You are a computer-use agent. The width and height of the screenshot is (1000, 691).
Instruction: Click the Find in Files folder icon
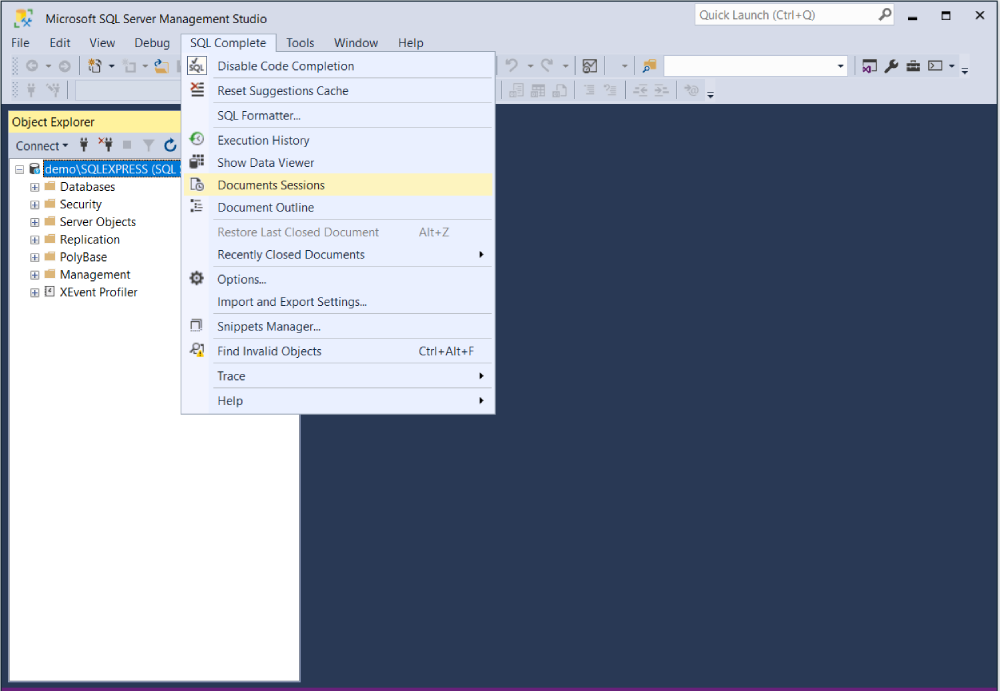[649, 66]
